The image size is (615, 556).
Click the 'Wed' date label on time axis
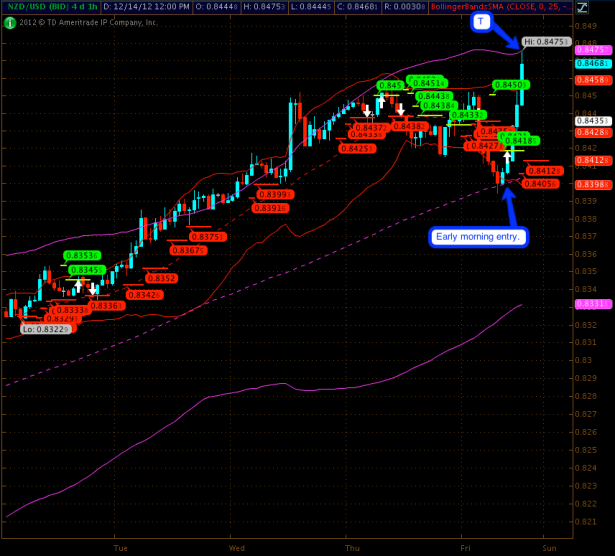[237, 548]
